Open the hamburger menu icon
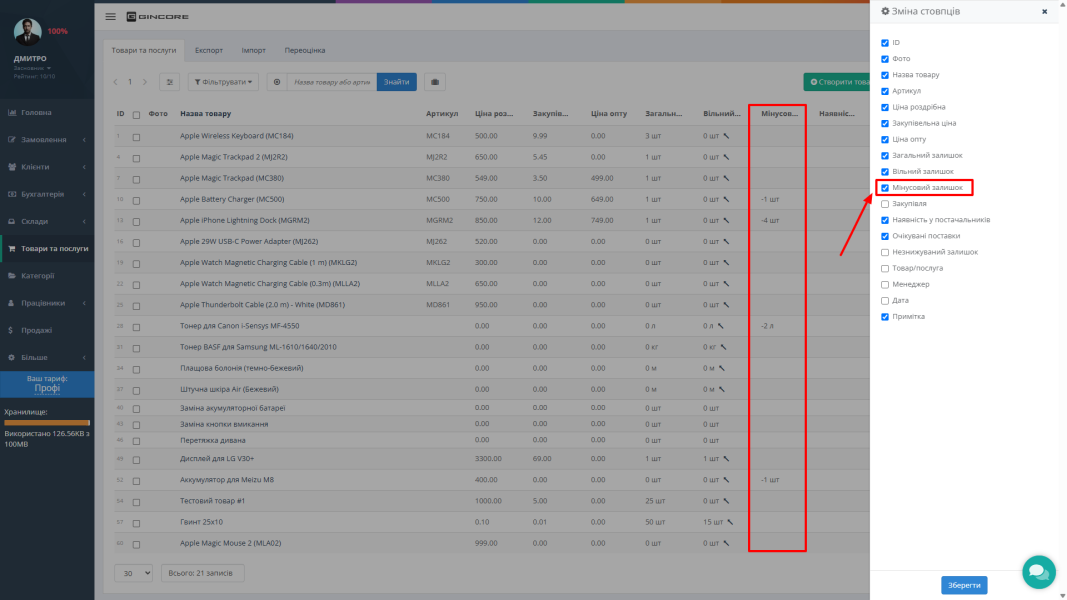The image size is (1067, 600). (x=110, y=16)
